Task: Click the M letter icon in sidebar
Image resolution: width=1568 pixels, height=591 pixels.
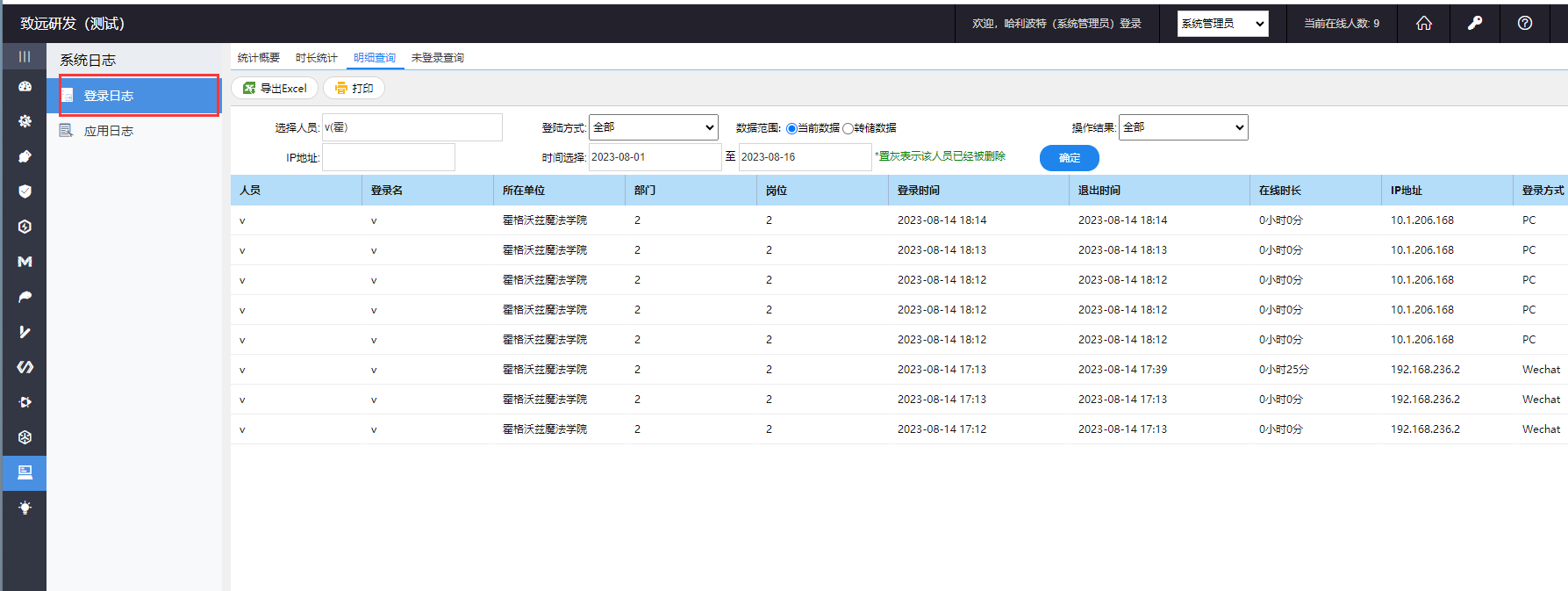Action: pos(25,262)
